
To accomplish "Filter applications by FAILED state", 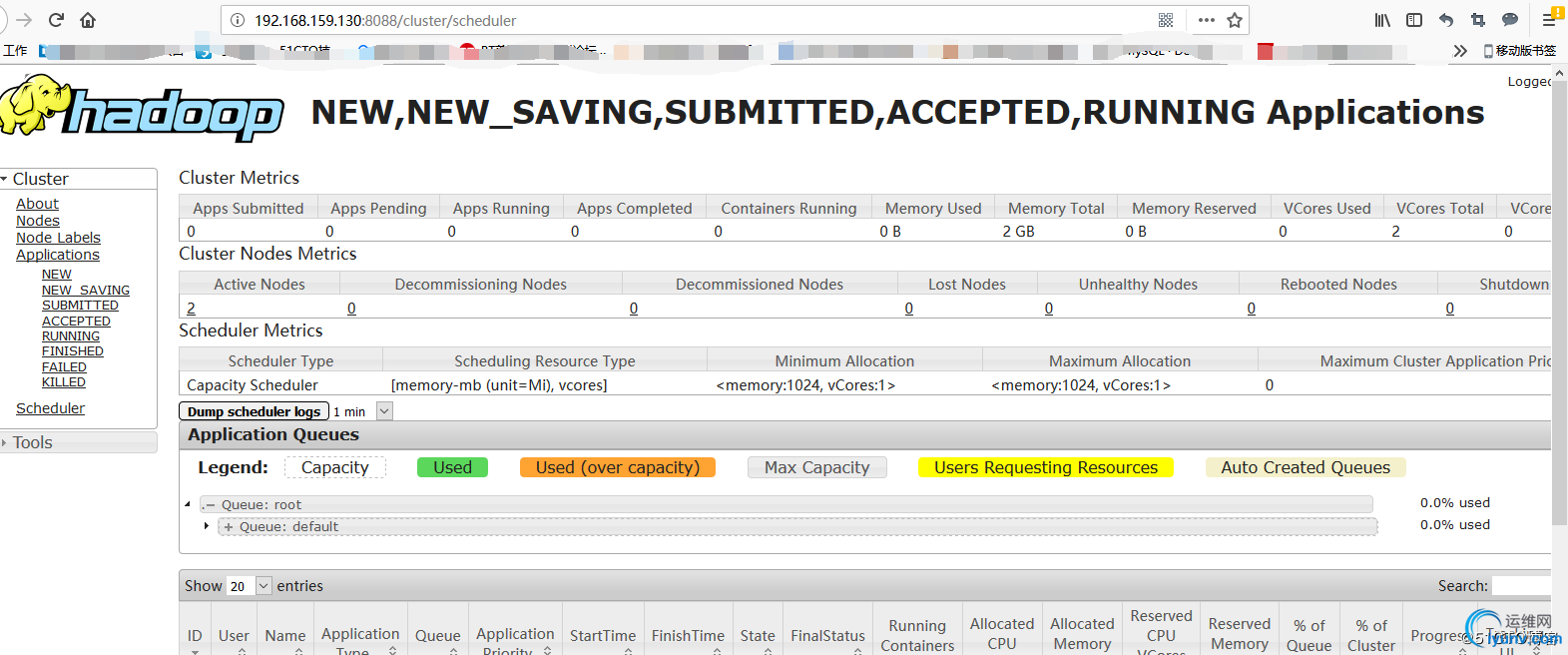I will pyautogui.click(x=64, y=367).
